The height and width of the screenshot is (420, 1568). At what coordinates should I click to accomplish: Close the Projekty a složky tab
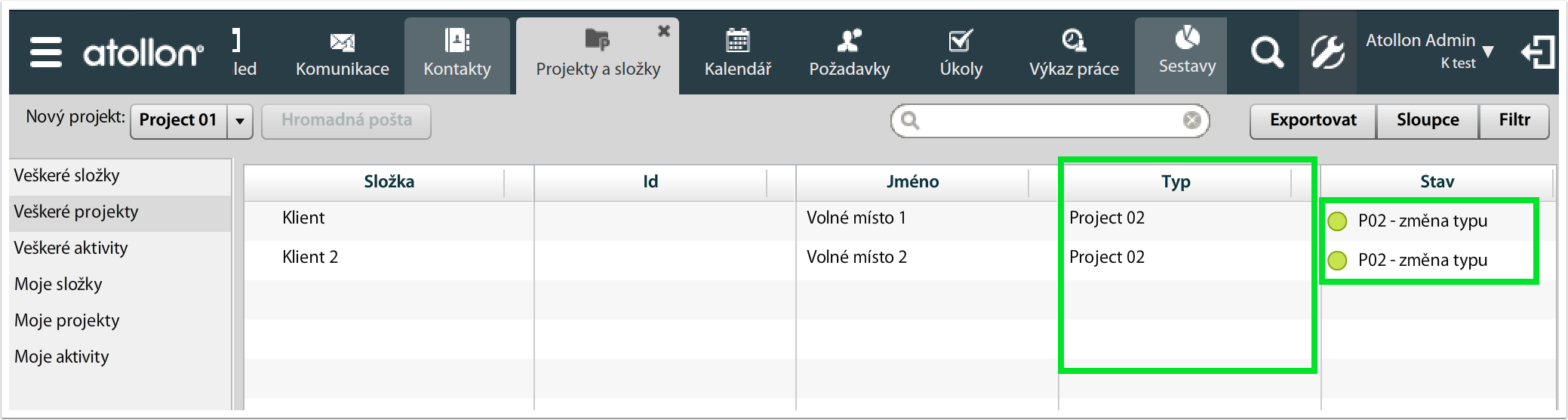[664, 31]
